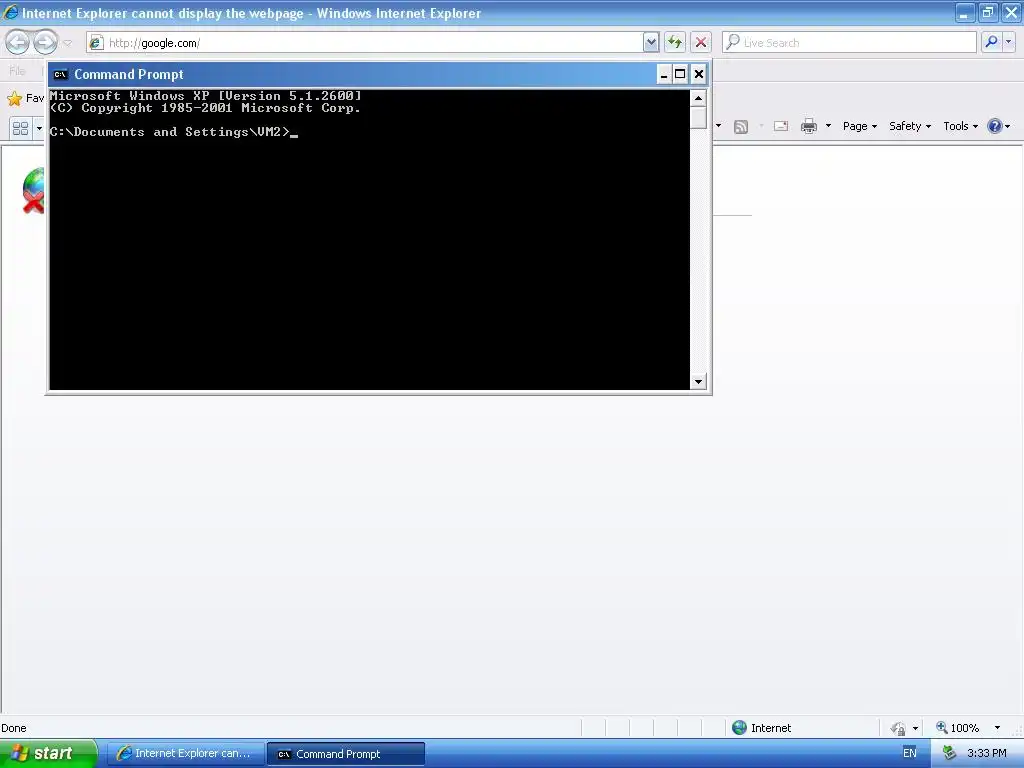This screenshot has height=768, width=1024.
Task: Open the Tools menu
Action: (960, 126)
